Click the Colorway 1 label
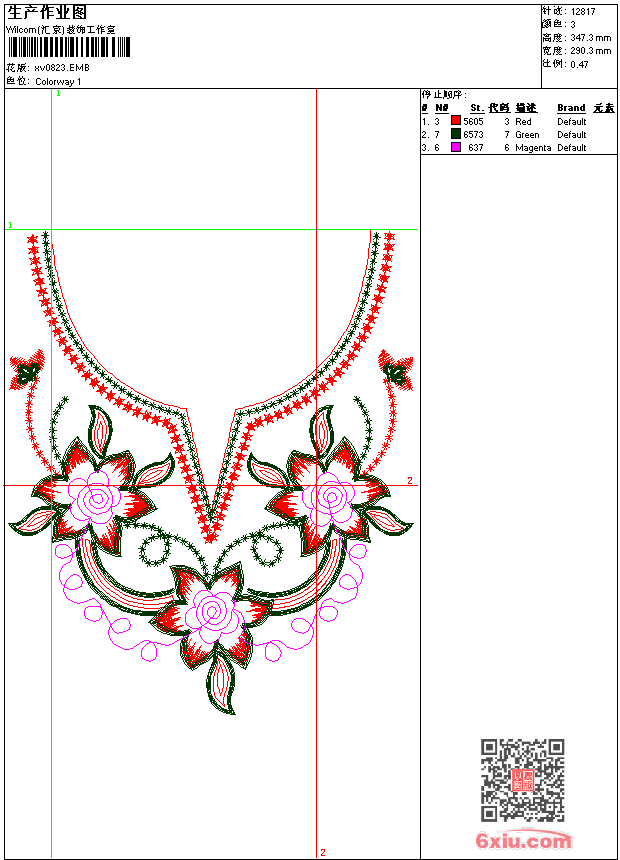Screen dimensions: 620x860 click(58, 81)
